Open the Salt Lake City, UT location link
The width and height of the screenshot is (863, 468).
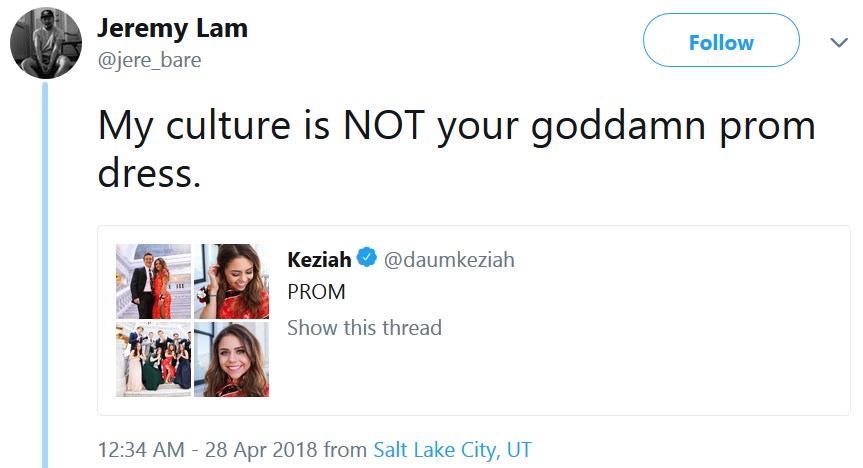(x=452, y=450)
